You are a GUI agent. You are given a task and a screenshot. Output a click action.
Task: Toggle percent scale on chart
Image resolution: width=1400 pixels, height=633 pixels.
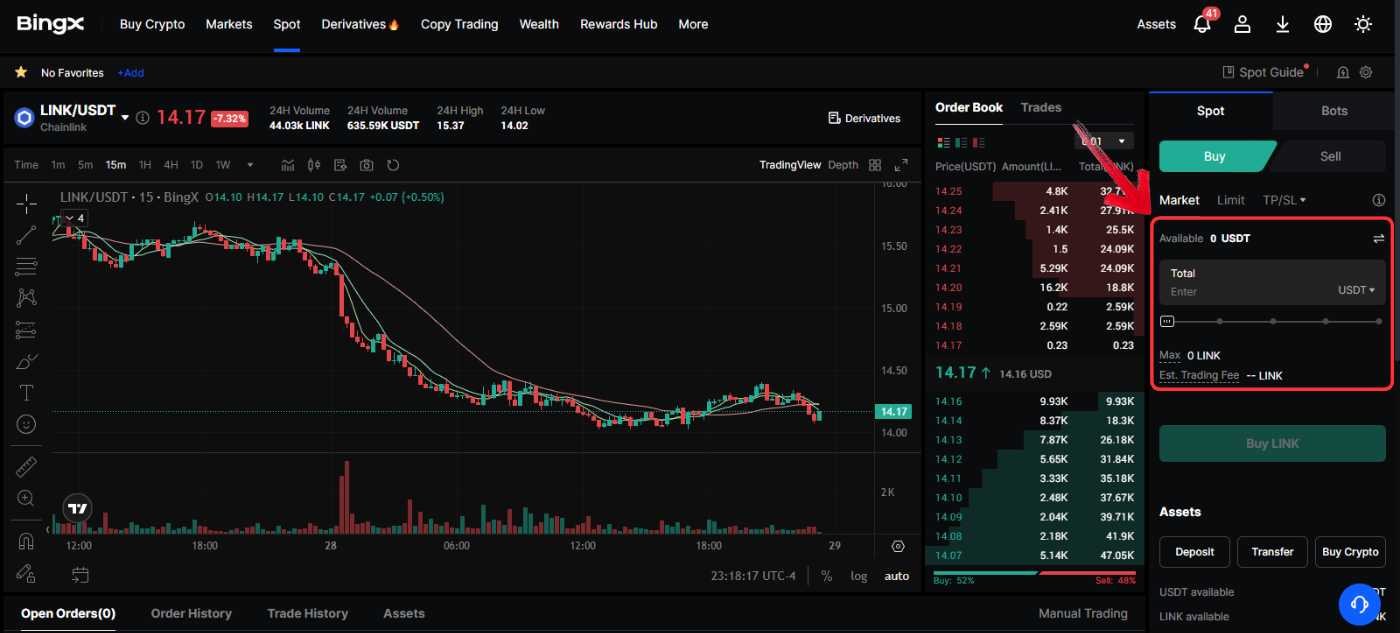(827, 576)
